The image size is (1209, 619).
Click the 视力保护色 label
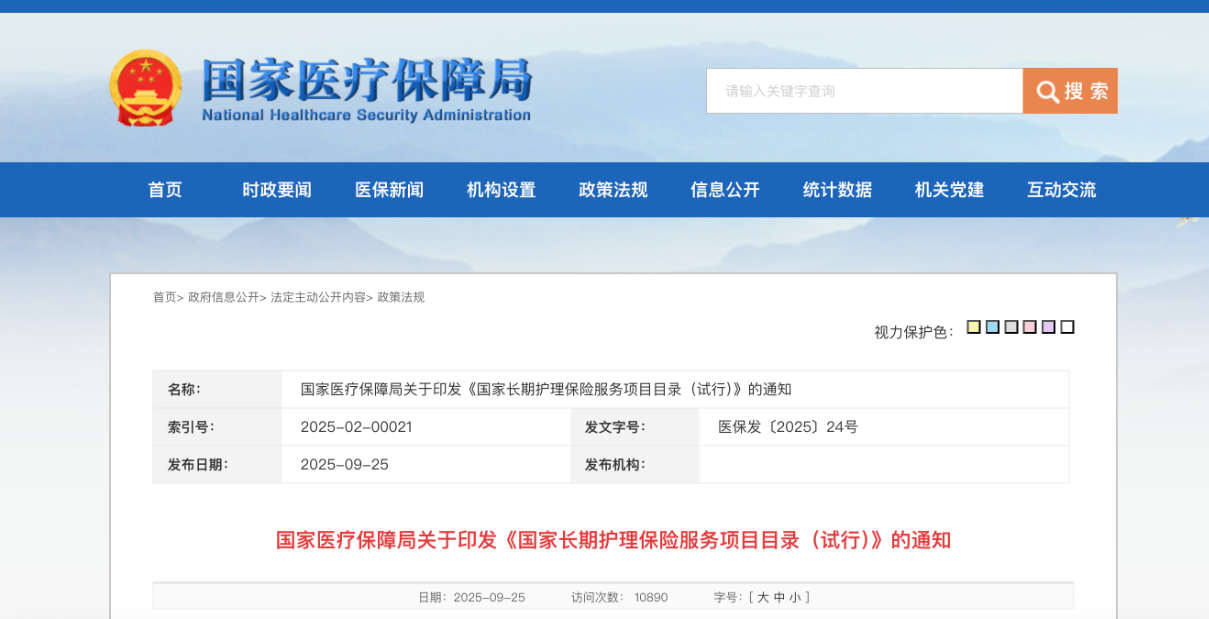[x=914, y=332]
